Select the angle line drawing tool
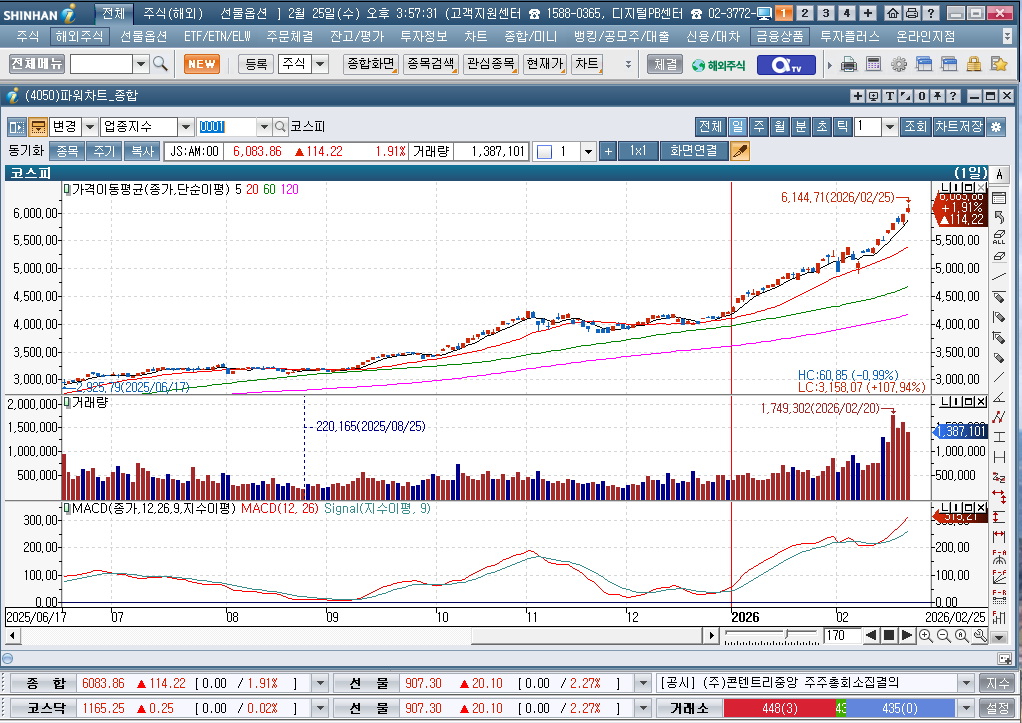1022x723 pixels. point(999,398)
